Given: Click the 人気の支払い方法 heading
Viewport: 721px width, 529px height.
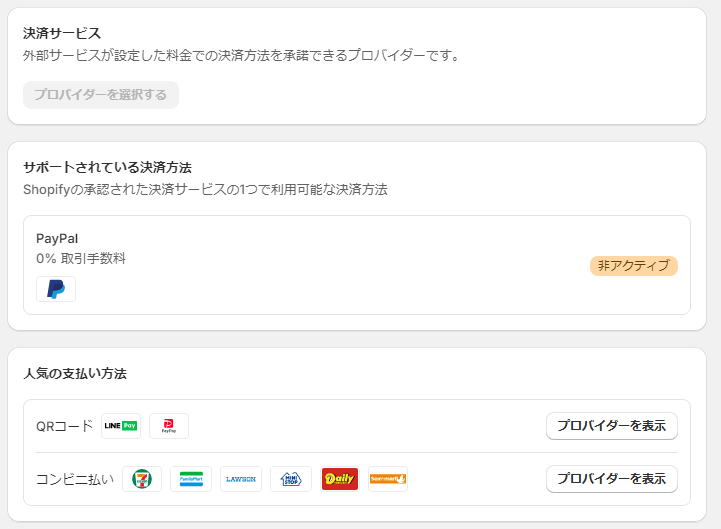Looking at the screenshot, I should click(x=74, y=374).
